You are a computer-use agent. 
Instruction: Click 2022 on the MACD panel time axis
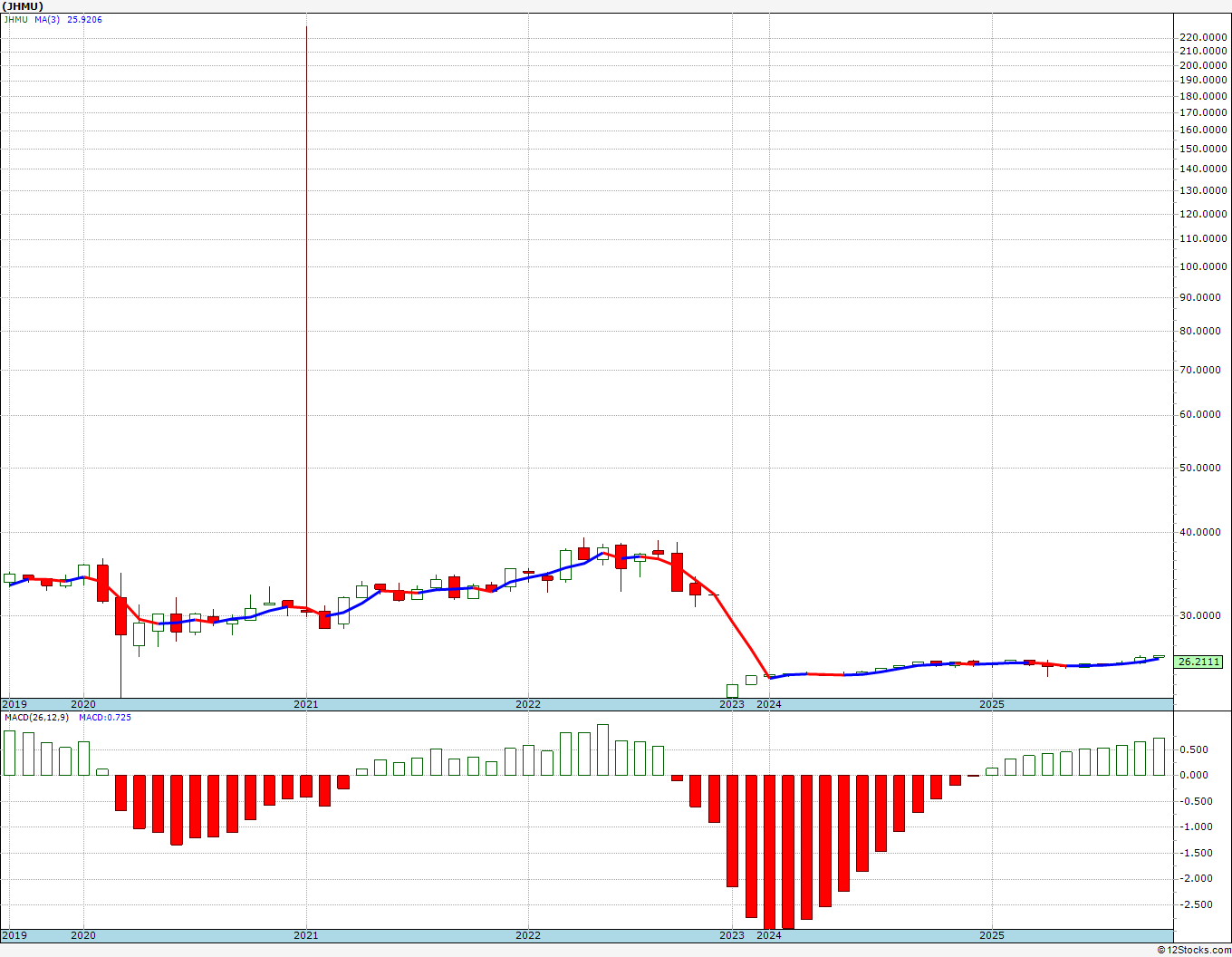point(528,935)
